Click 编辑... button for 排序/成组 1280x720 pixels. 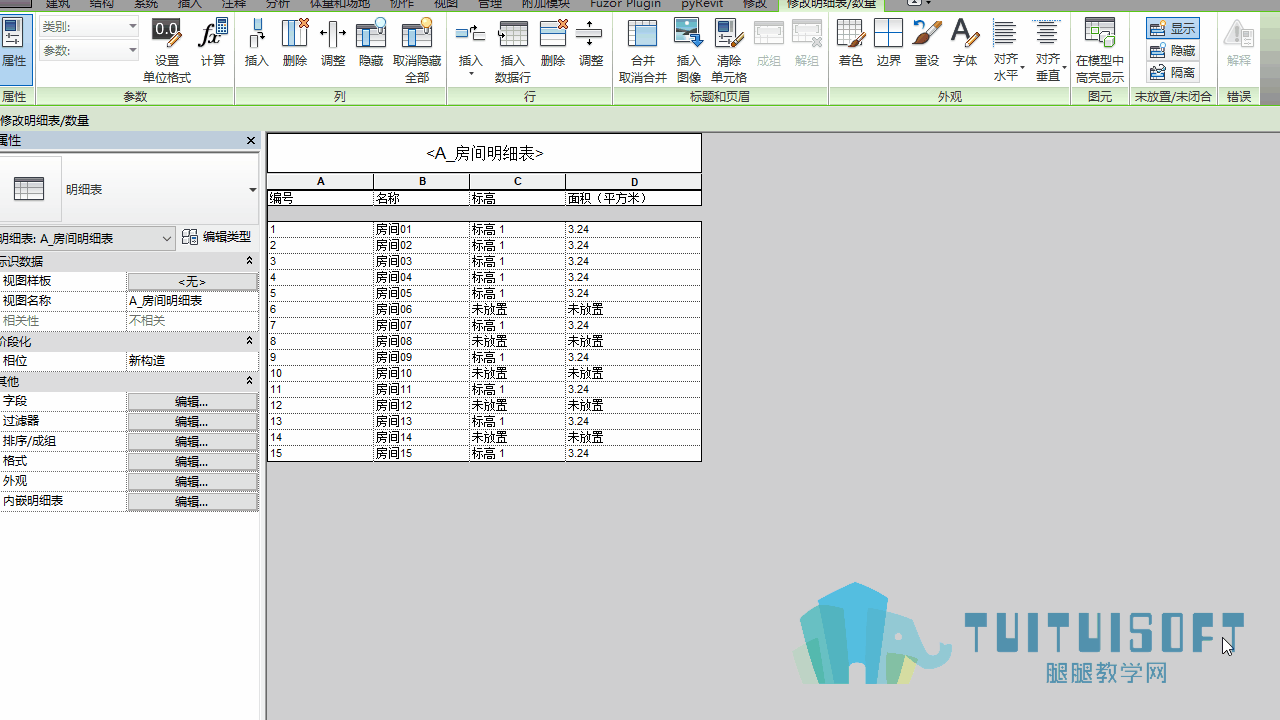(192, 441)
